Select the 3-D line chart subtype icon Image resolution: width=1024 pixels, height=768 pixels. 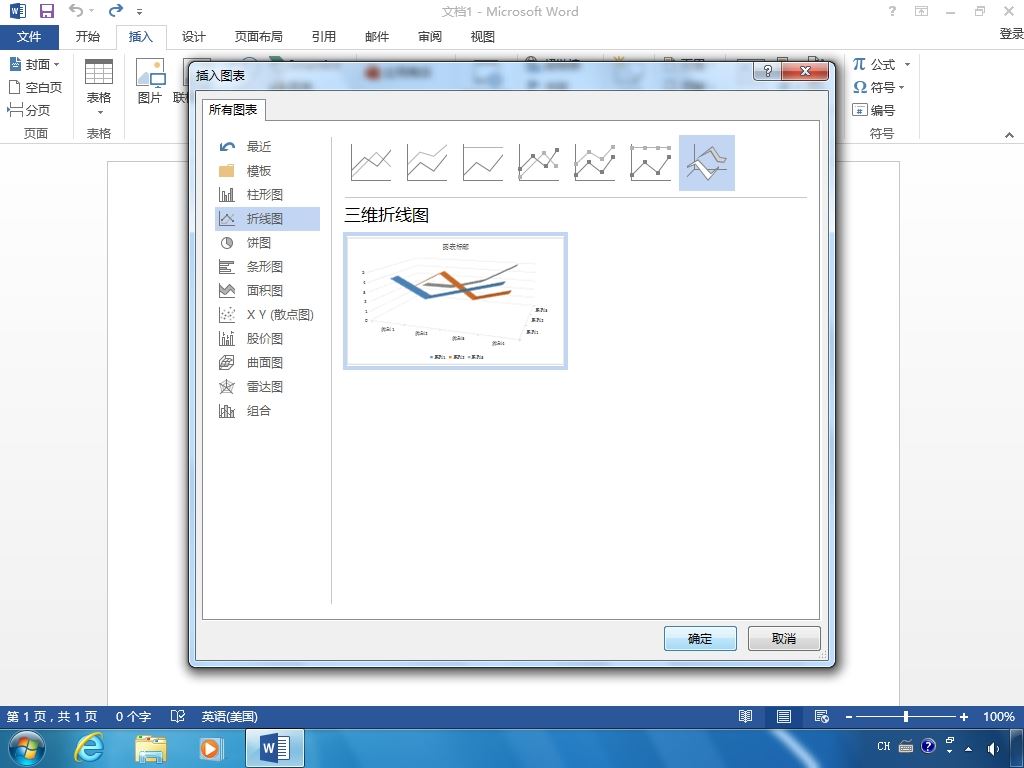coord(707,163)
